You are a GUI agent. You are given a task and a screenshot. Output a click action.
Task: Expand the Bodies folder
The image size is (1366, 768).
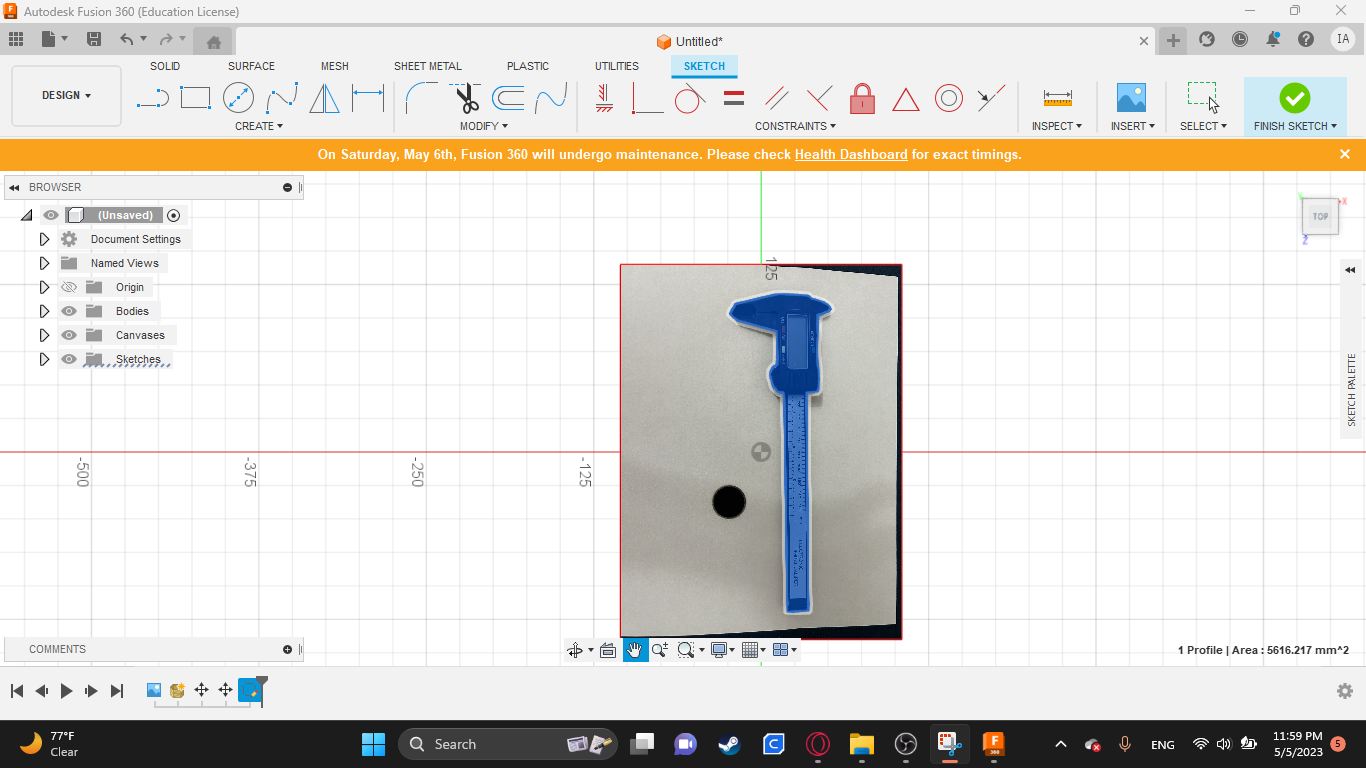(44, 311)
